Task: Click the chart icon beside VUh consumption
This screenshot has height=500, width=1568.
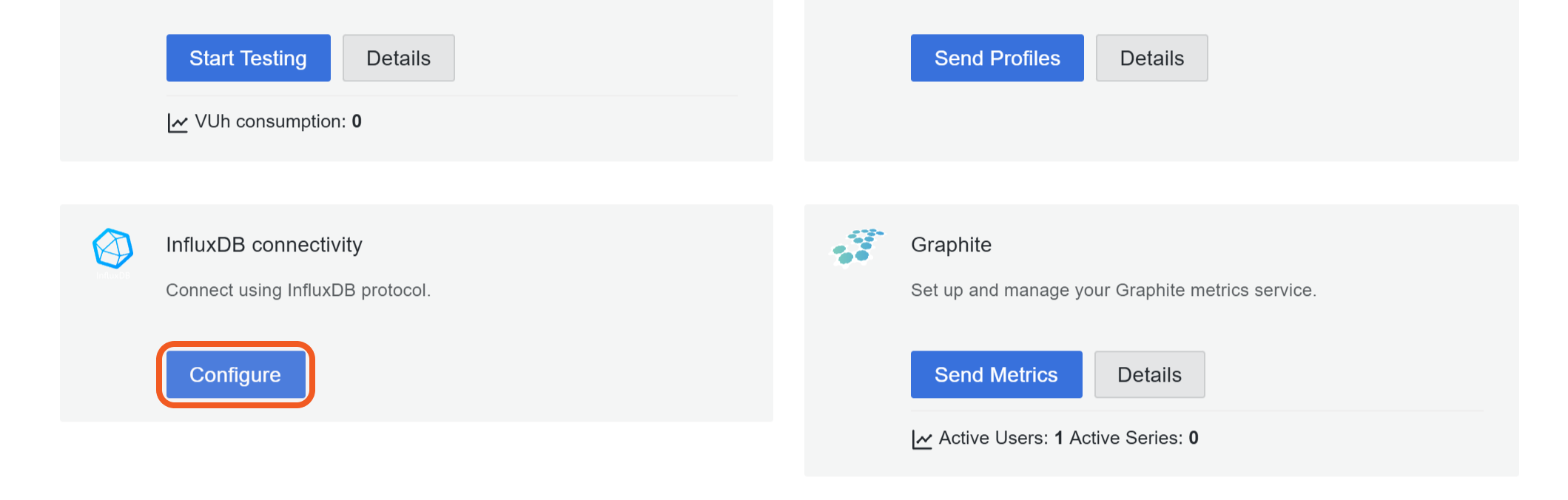Action: (x=178, y=123)
